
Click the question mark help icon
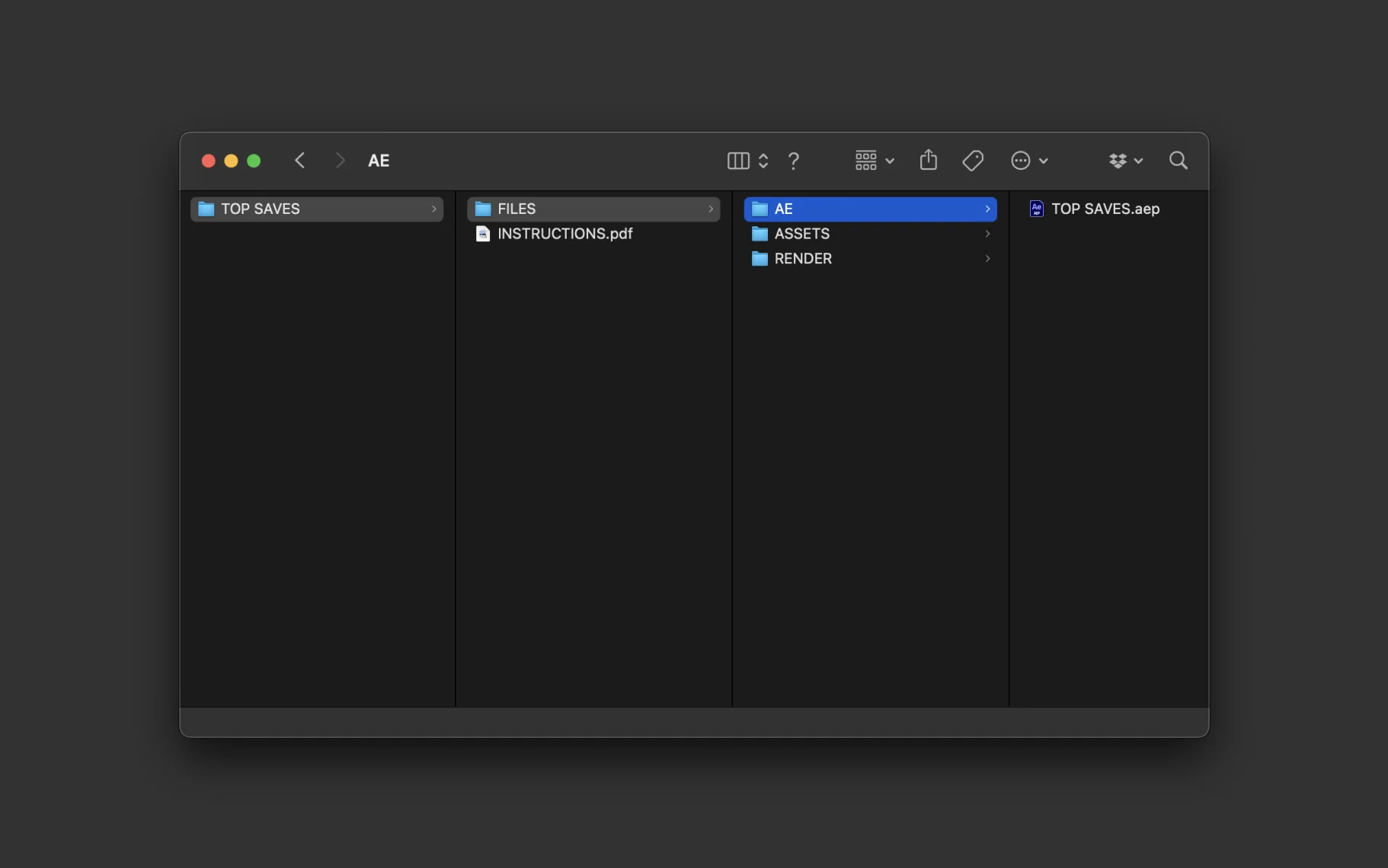[x=794, y=161]
